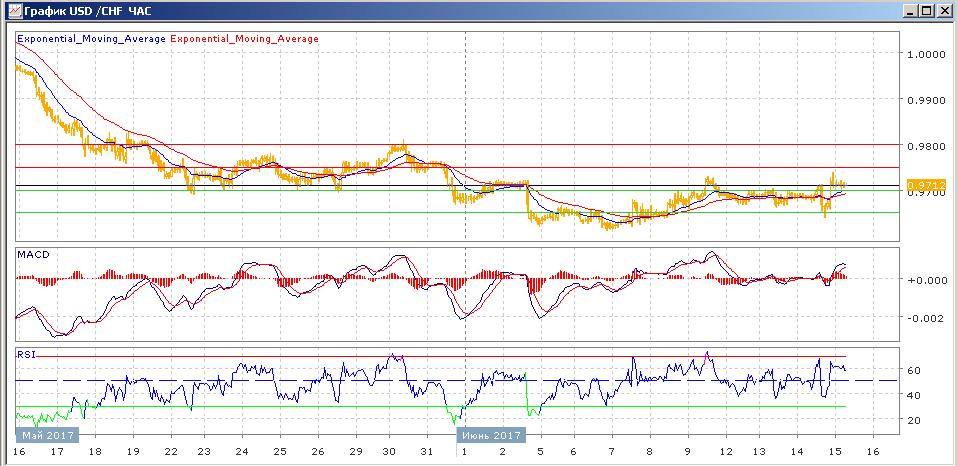This screenshot has height=466, width=957.
Task: Select the MACD indicator panel label
Action: click(x=35, y=254)
